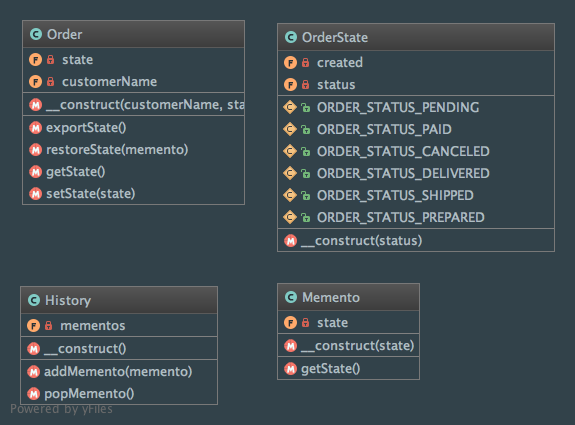Click the field icon of created
This screenshot has width=575, height=425.
pyautogui.click(x=290, y=63)
